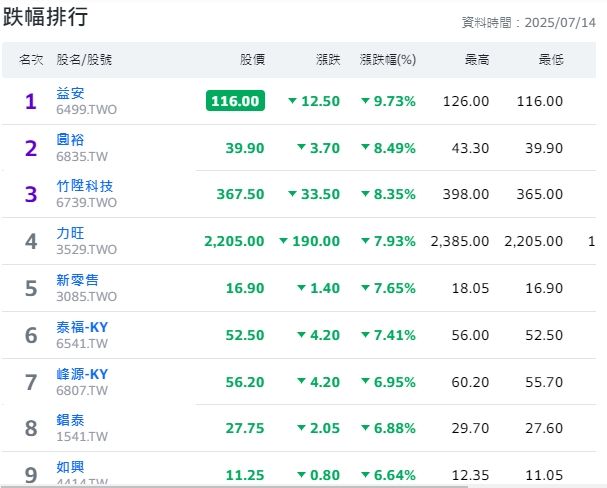
Task: Click stock code 1541.TW
Action: click(82, 437)
